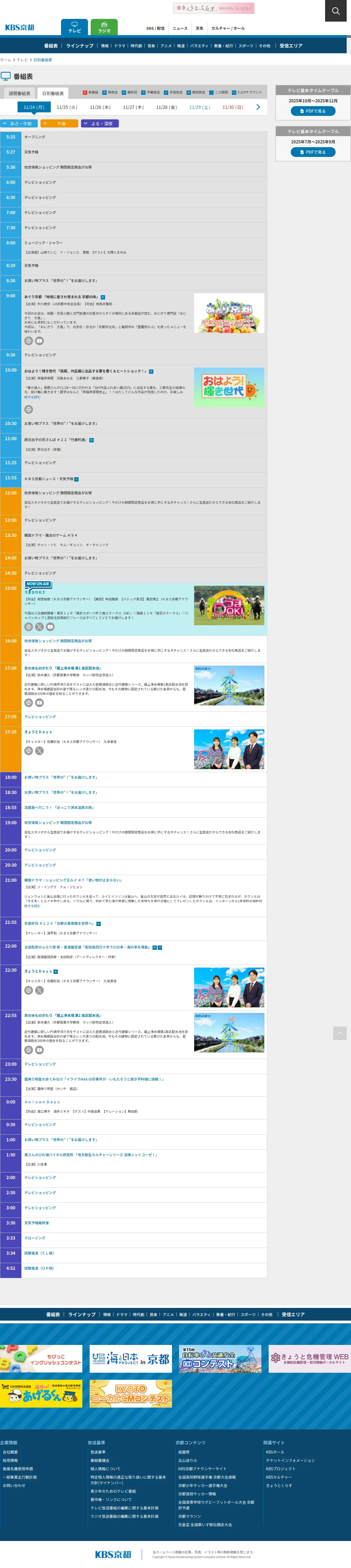The width and height of the screenshot is (351, 1568).
Task: Open website globe icon for 15:00 うまDOKI
Action: point(28,627)
